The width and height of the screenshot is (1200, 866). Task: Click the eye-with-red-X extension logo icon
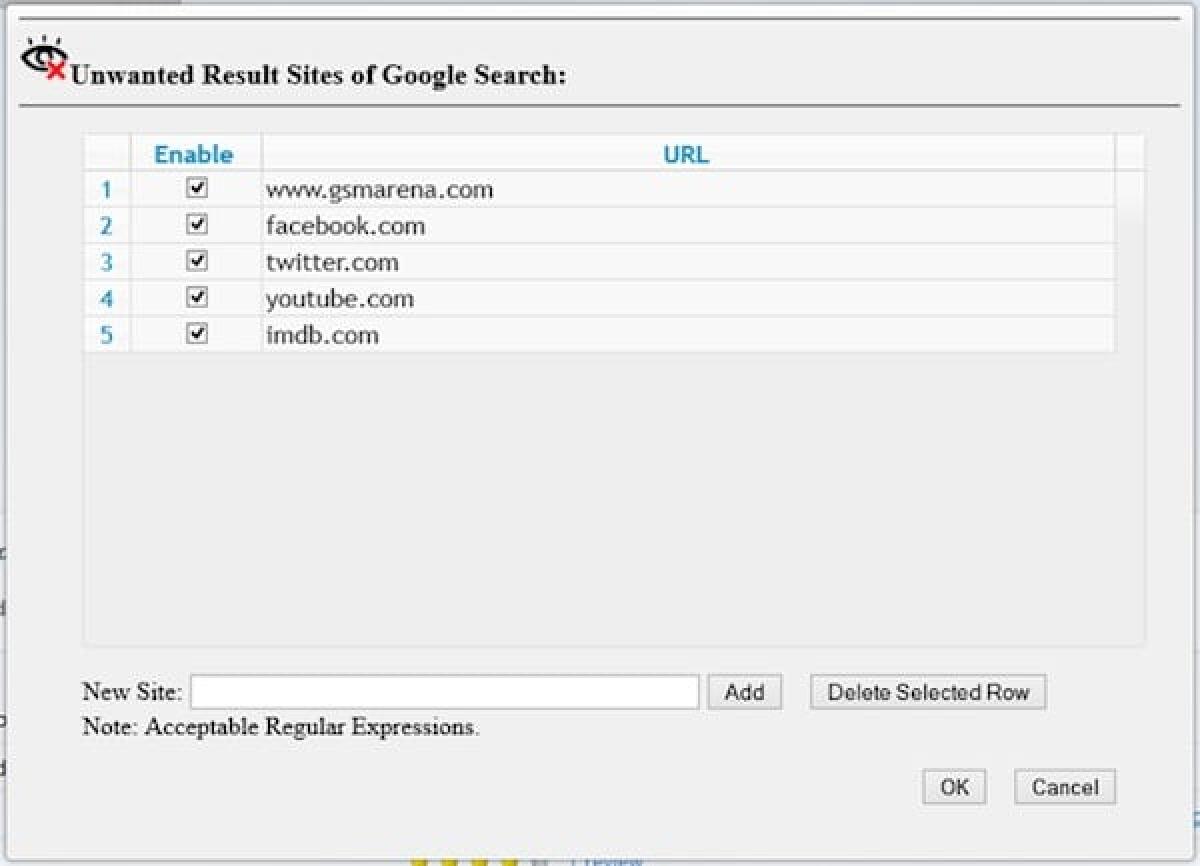point(42,56)
